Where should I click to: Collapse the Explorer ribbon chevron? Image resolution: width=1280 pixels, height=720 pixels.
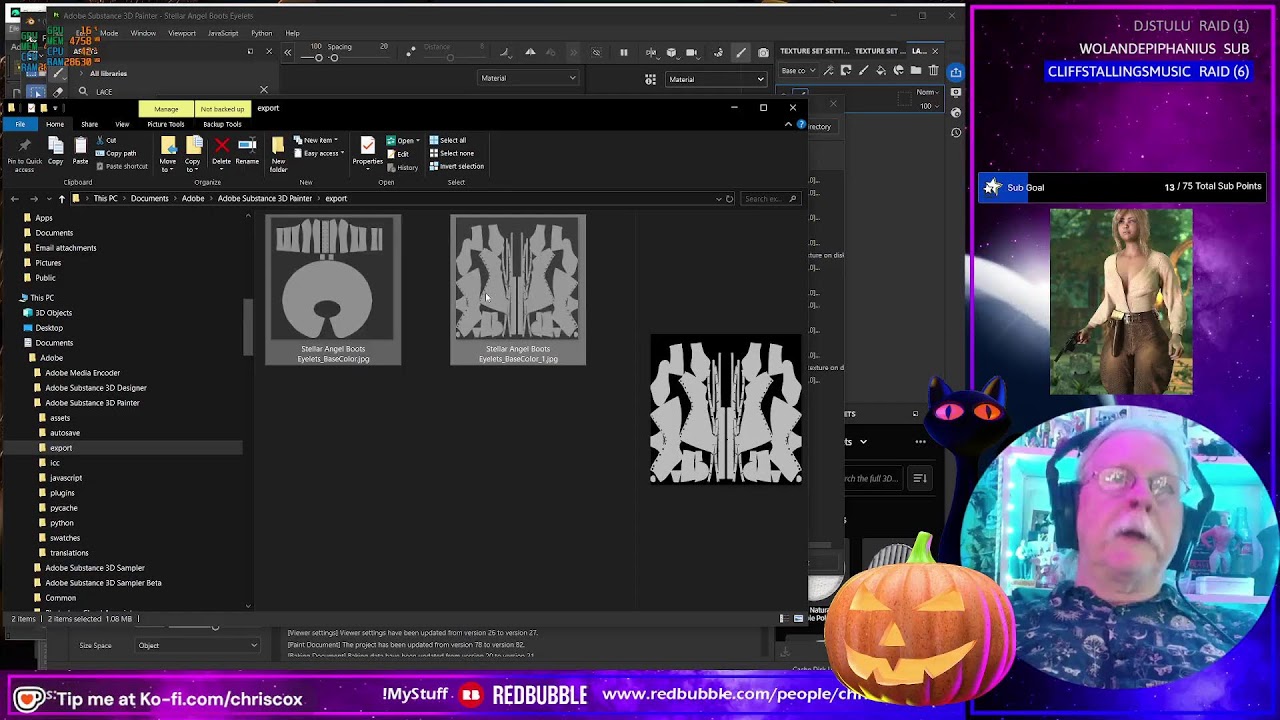788,124
